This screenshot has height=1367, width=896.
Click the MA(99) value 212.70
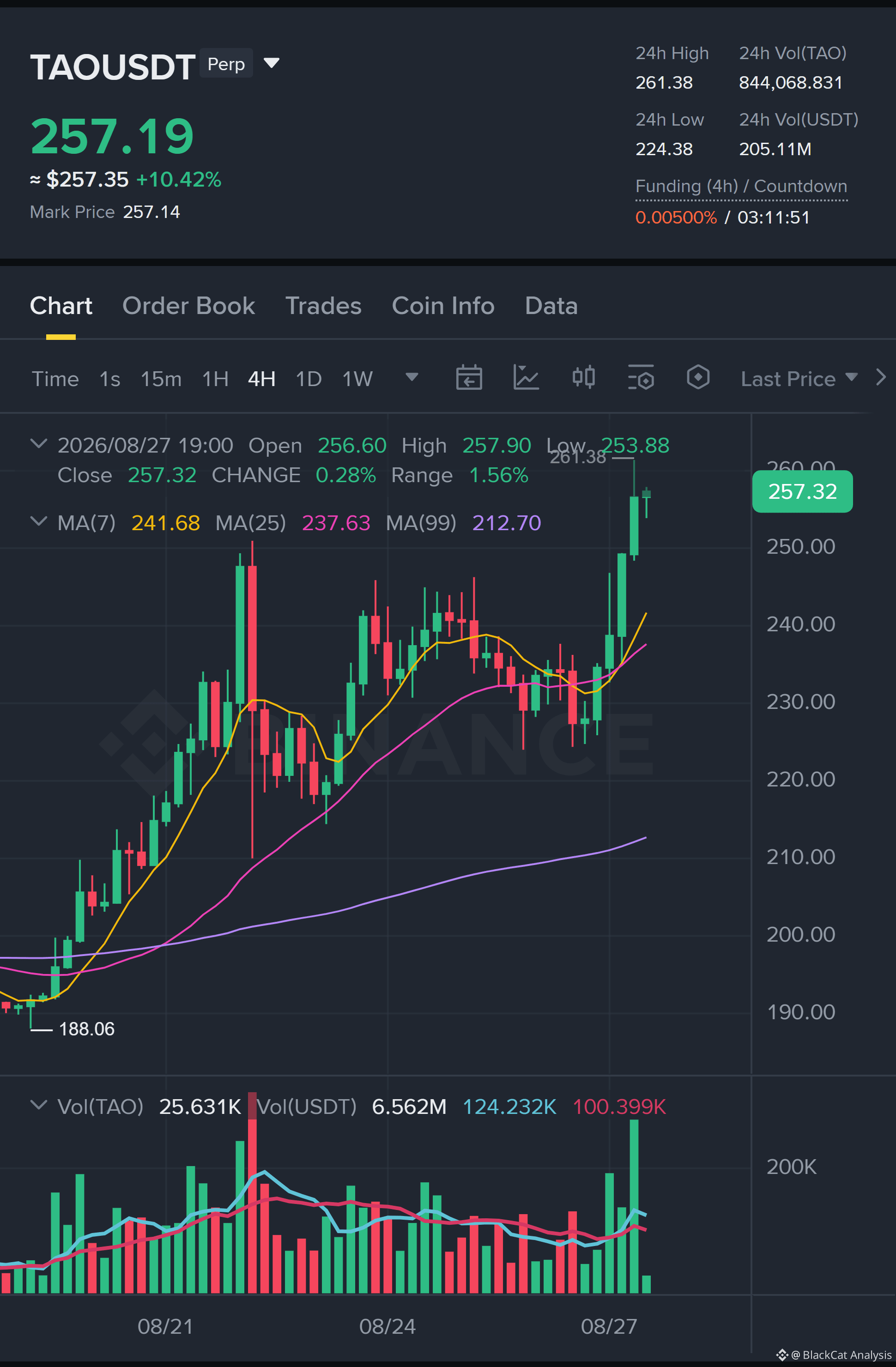[507, 523]
